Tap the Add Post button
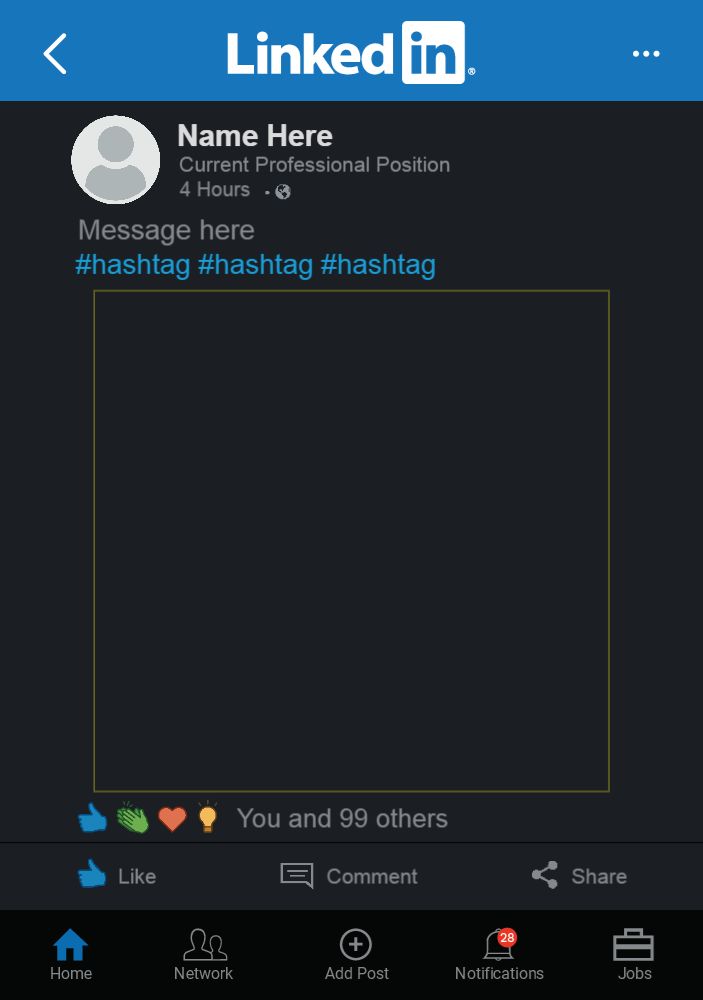The height and width of the screenshot is (1000, 703). coord(356,955)
